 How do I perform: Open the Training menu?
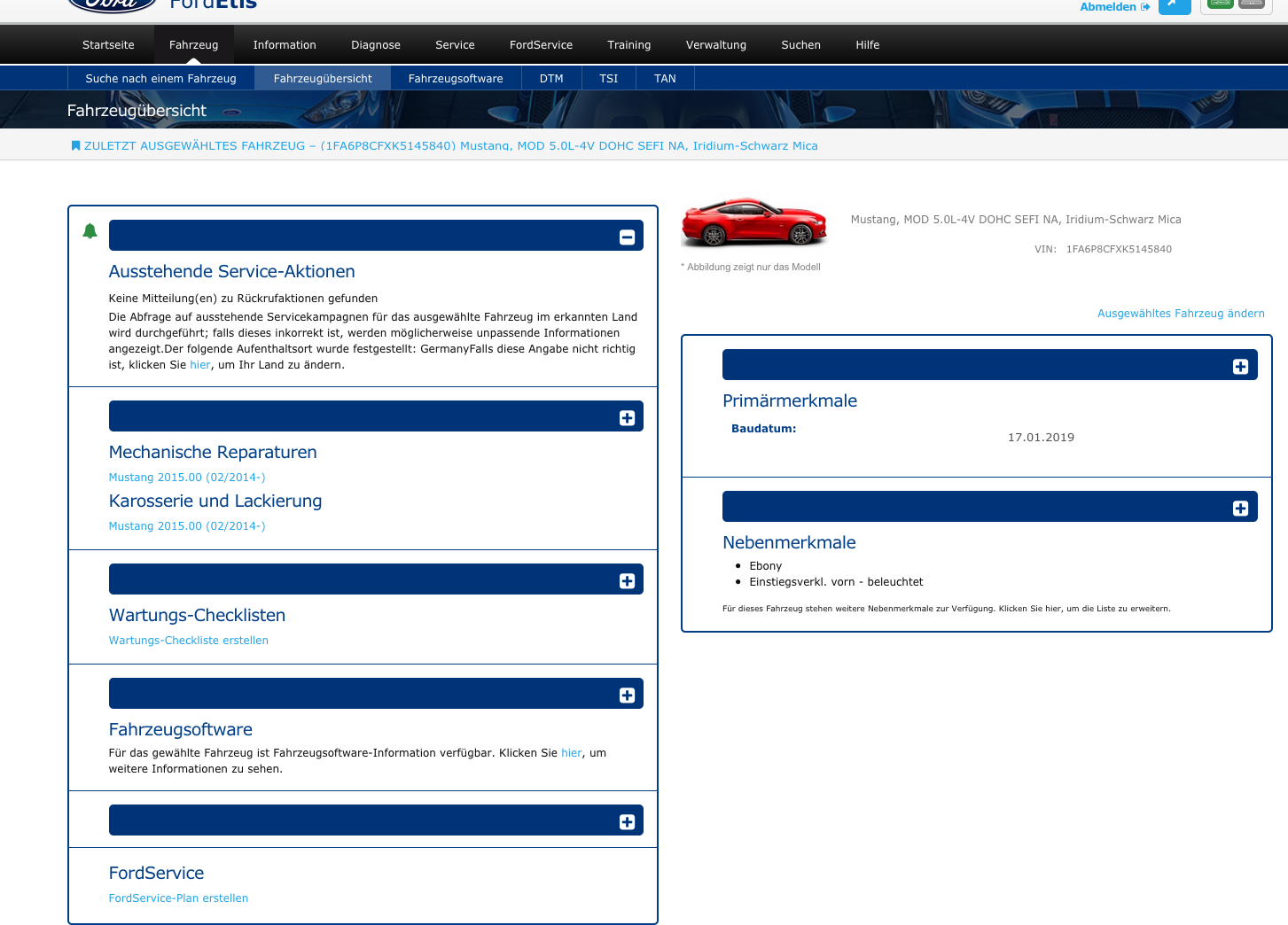coord(629,44)
